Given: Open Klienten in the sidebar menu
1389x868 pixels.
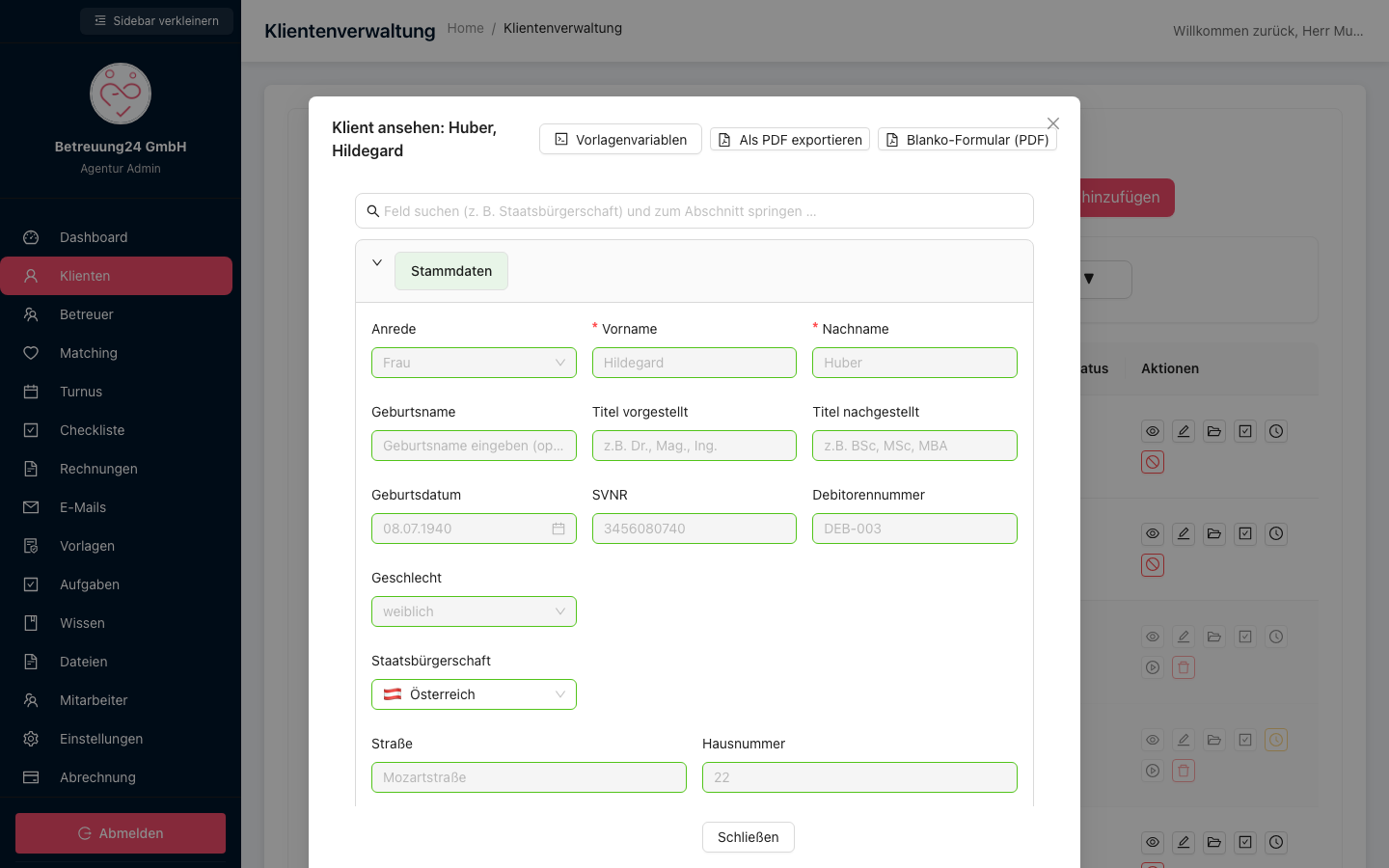Looking at the screenshot, I should (116, 276).
